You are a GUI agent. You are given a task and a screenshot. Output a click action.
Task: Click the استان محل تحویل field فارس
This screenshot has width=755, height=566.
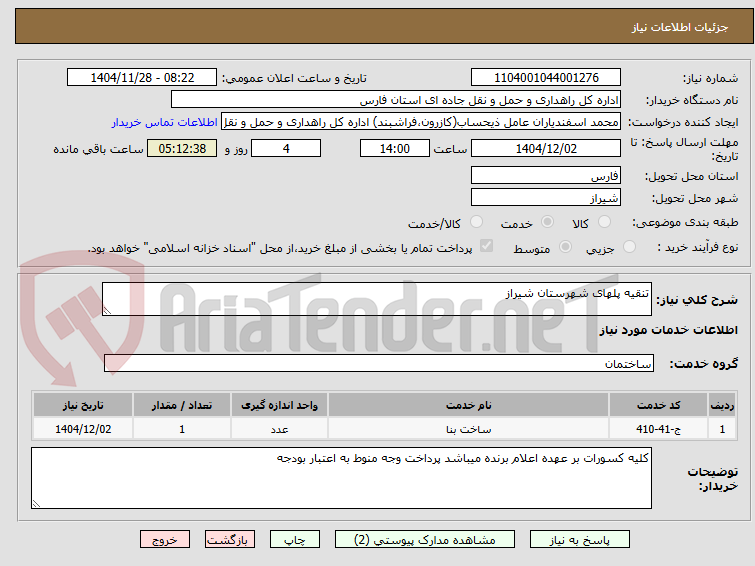(546, 175)
